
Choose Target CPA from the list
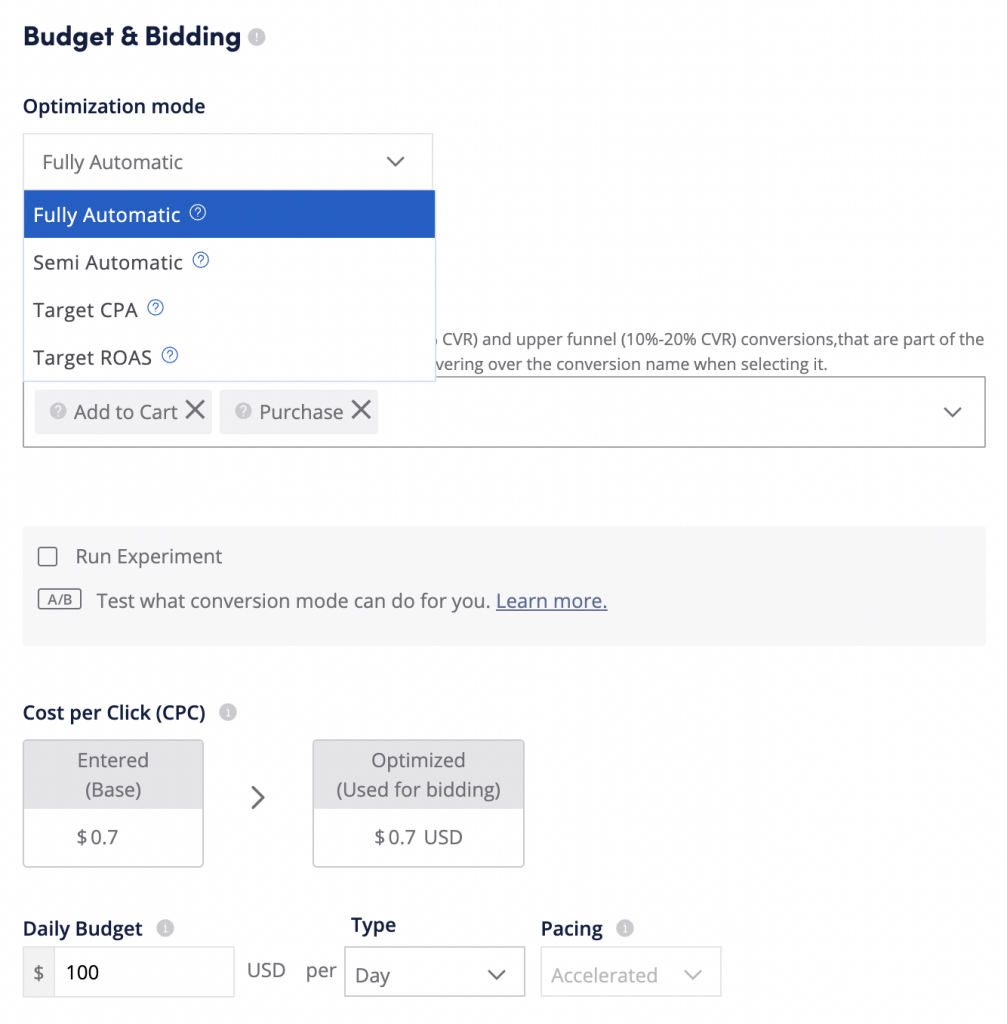click(85, 310)
